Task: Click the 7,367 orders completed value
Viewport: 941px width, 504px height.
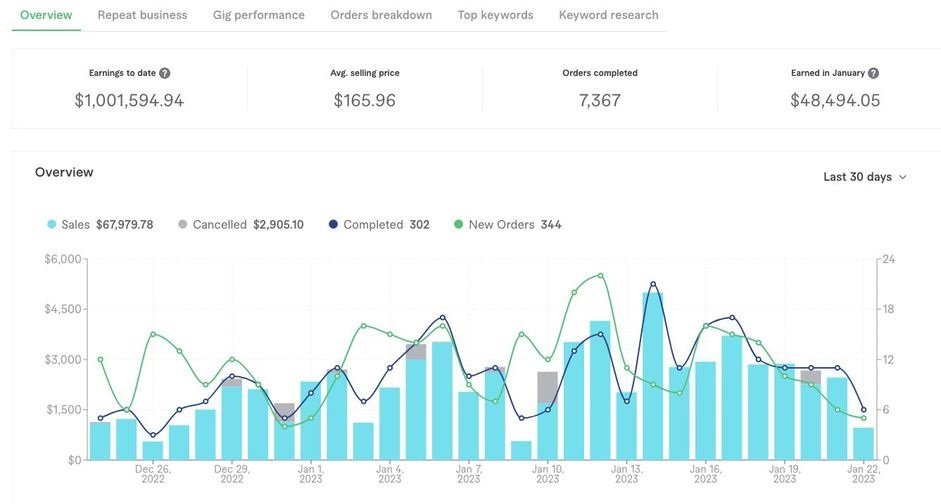Action: point(600,100)
